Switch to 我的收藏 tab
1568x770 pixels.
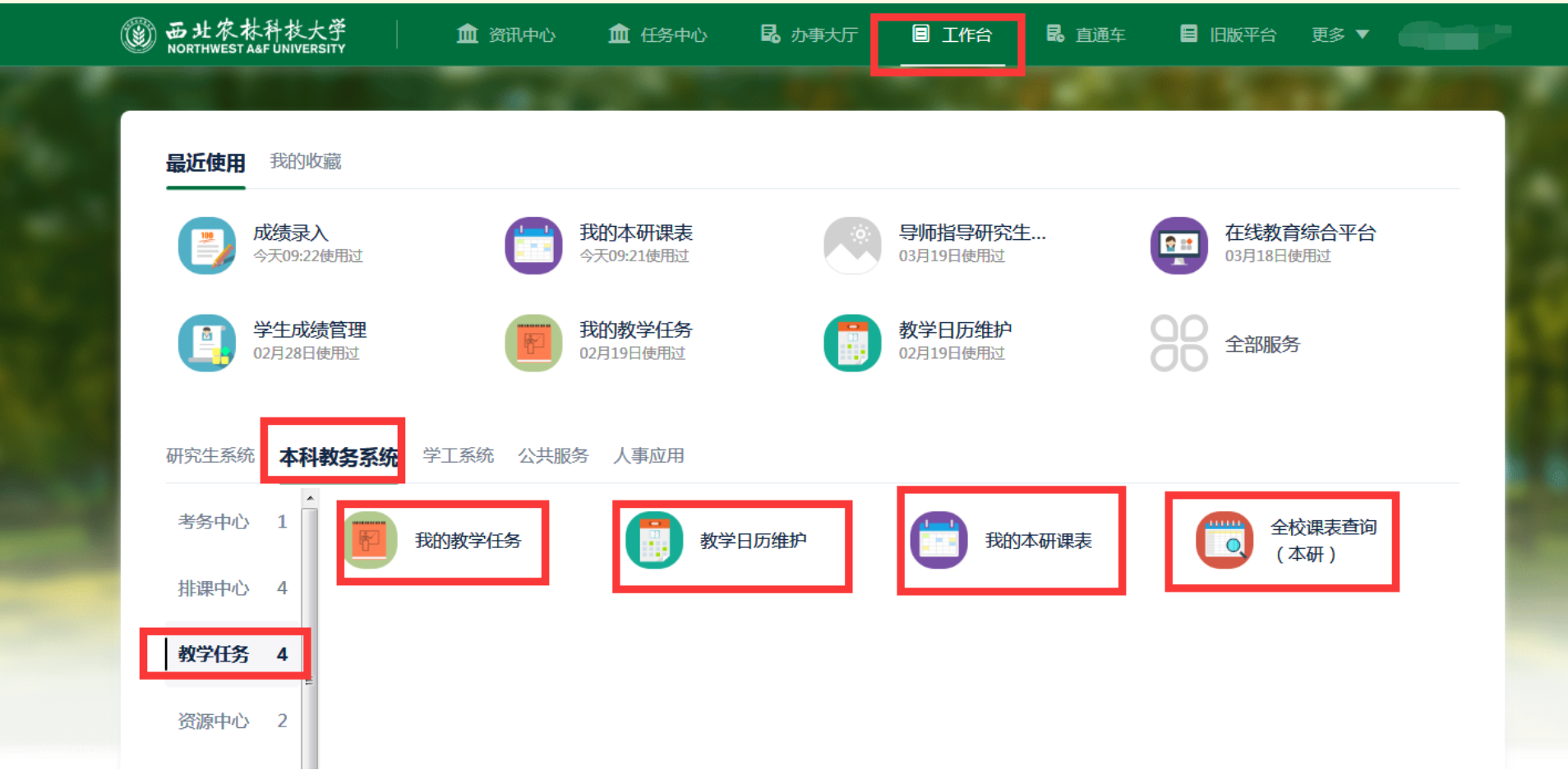(x=306, y=161)
